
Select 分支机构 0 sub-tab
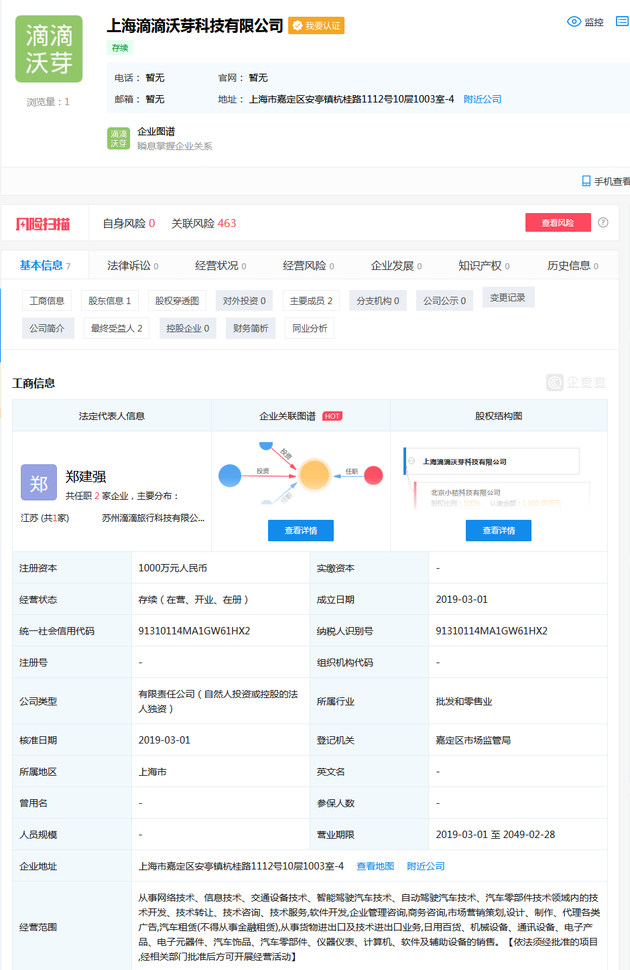click(x=378, y=301)
